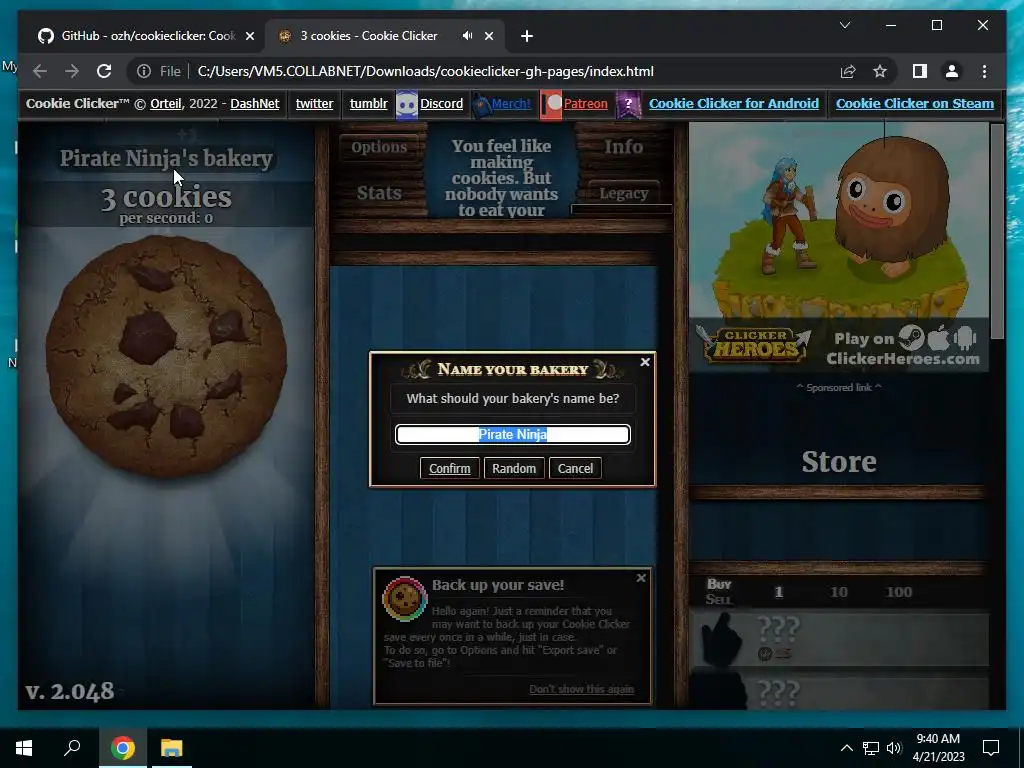
Task: Open the Clicker Heroes sponsored ad
Action: [x=839, y=248]
